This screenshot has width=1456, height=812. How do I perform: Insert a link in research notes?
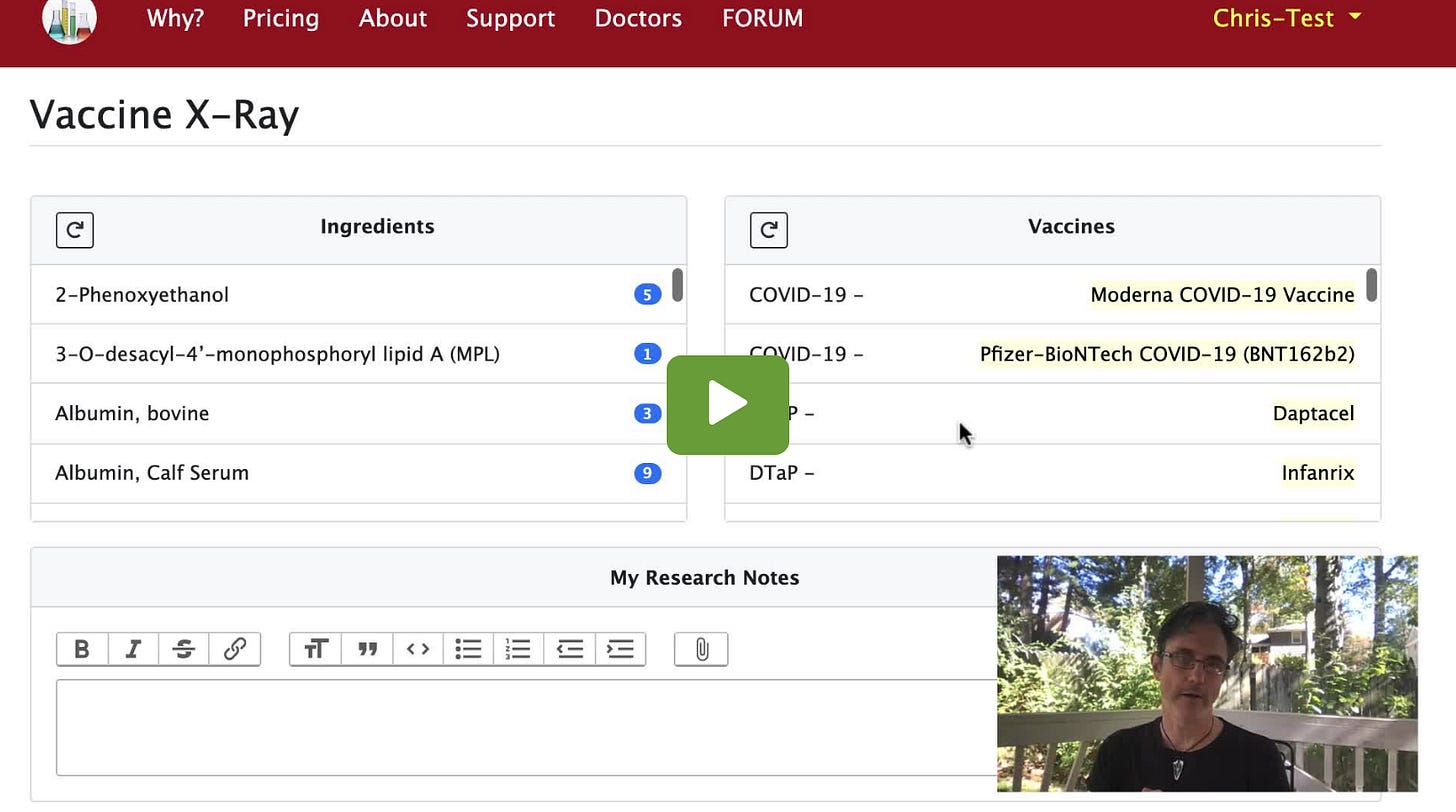(x=235, y=649)
